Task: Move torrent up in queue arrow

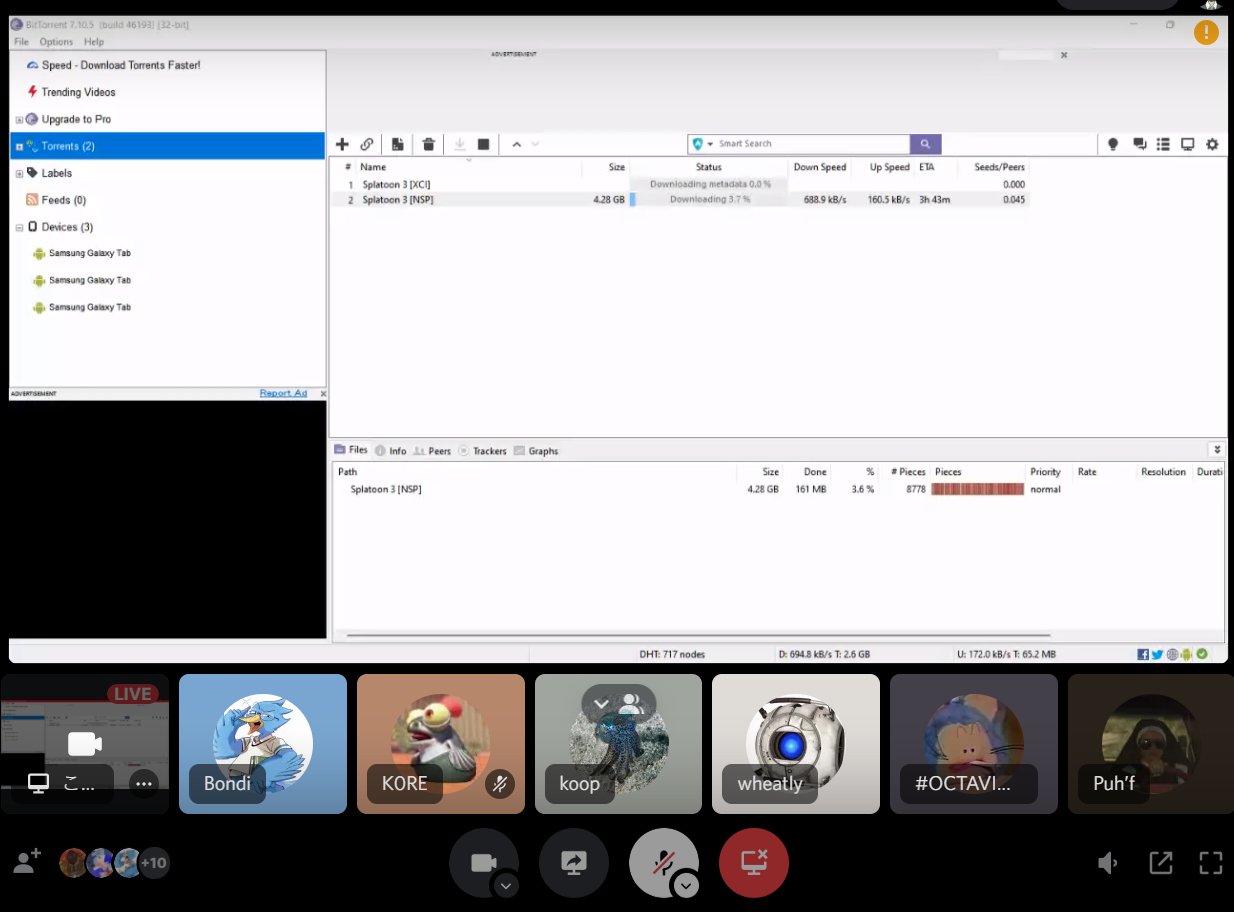Action: click(517, 144)
